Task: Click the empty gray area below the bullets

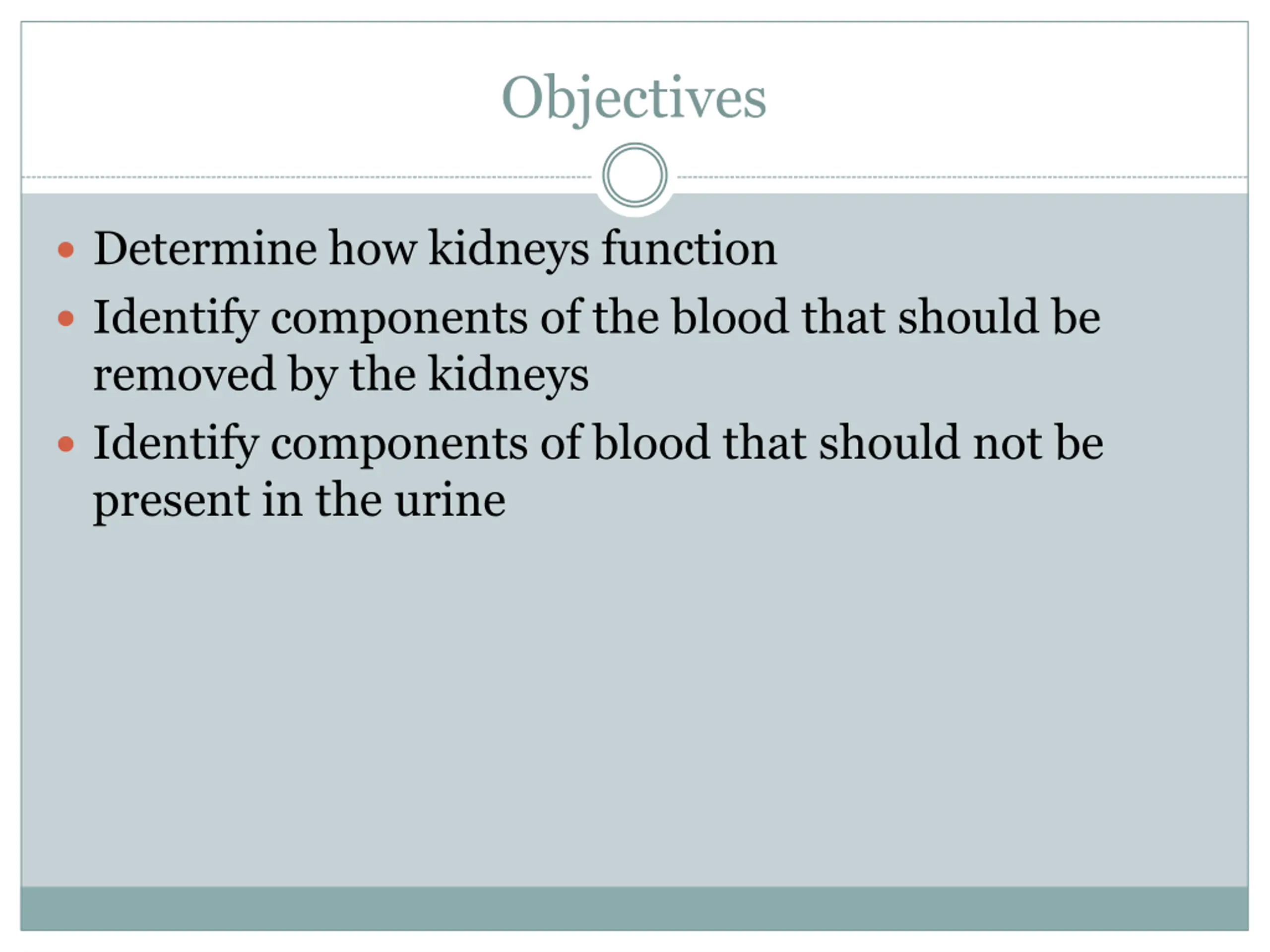Action: click(x=635, y=706)
